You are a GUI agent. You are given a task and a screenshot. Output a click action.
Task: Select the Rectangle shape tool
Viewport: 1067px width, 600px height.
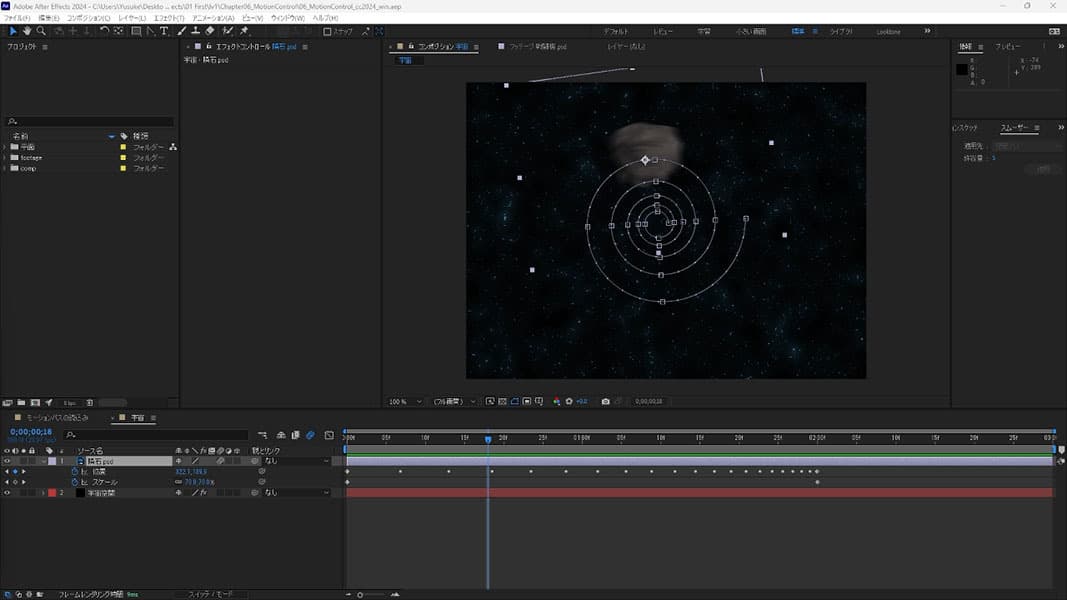point(136,31)
